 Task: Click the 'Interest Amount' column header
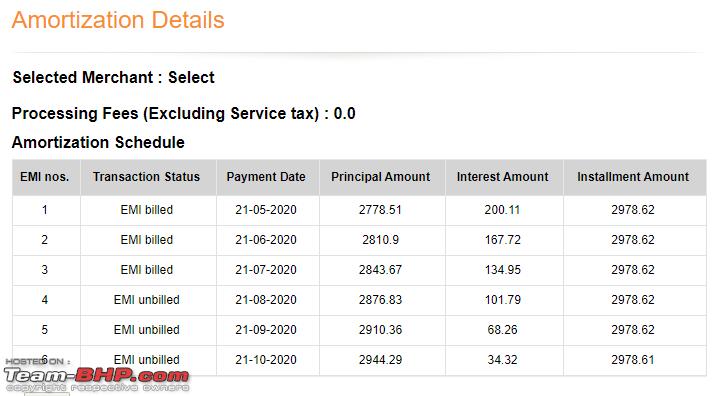(502, 177)
